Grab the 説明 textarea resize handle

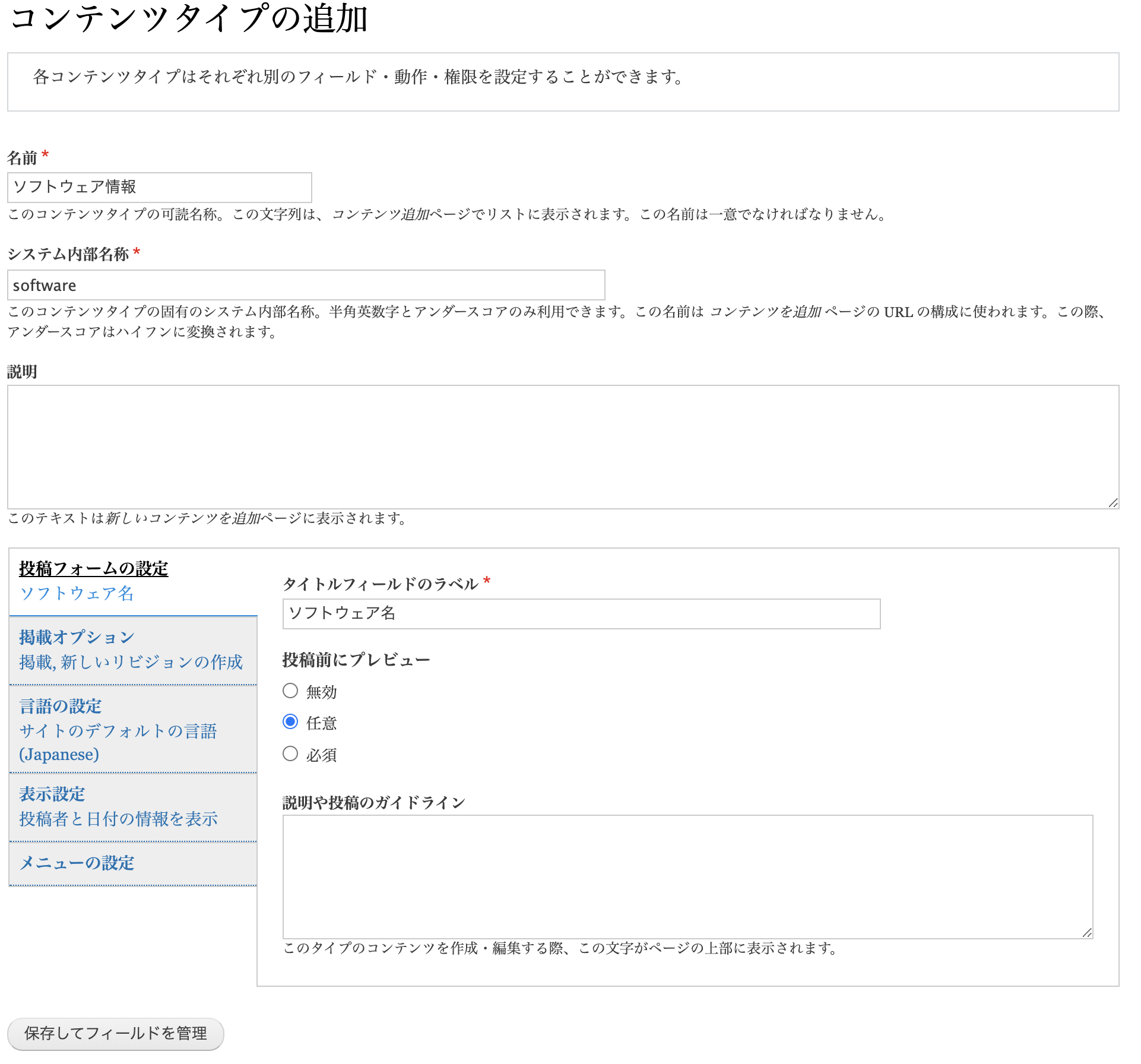pyautogui.click(x=1113, y=503)
